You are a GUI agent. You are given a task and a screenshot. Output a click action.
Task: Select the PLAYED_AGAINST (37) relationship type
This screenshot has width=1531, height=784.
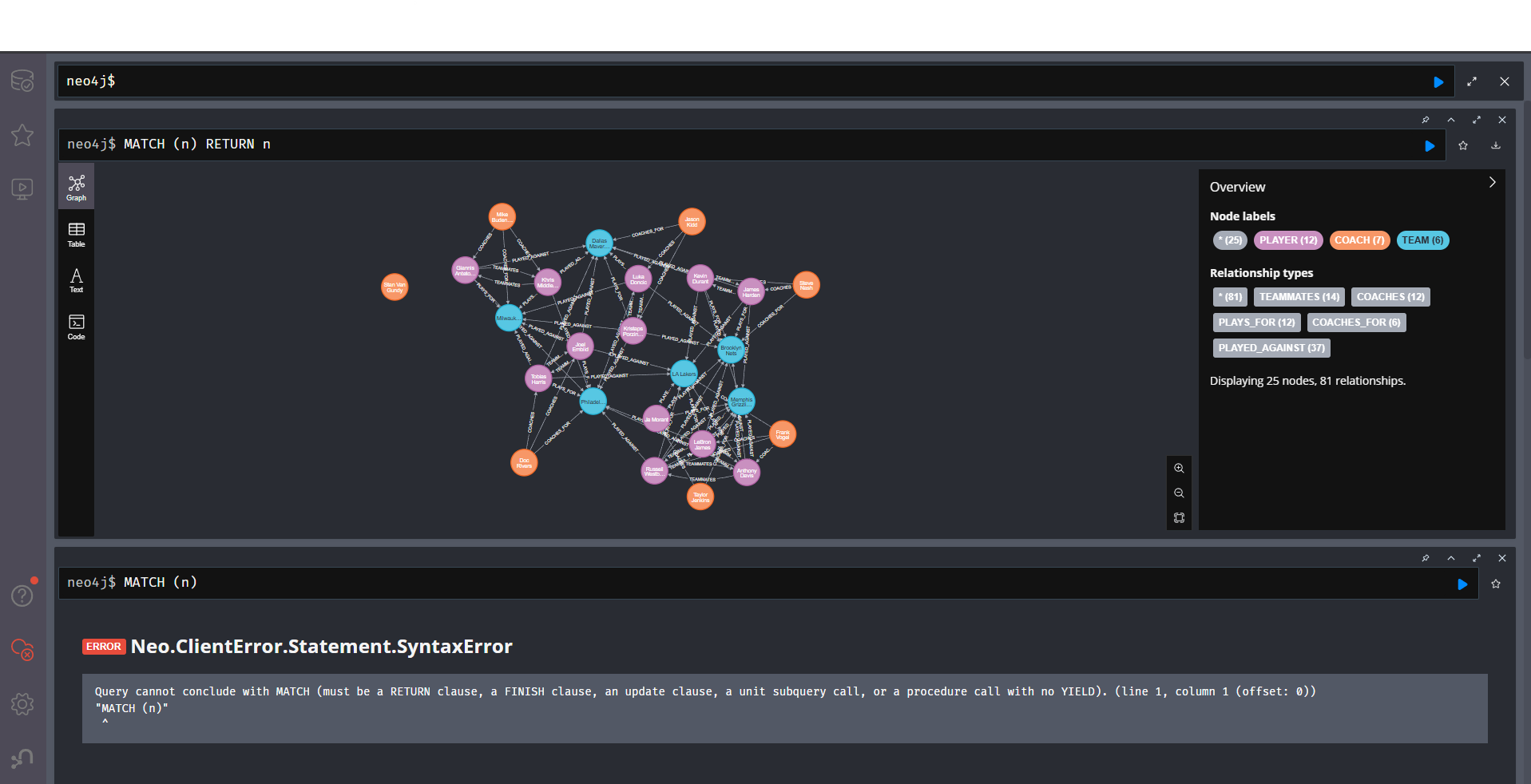coord(1271,348)
